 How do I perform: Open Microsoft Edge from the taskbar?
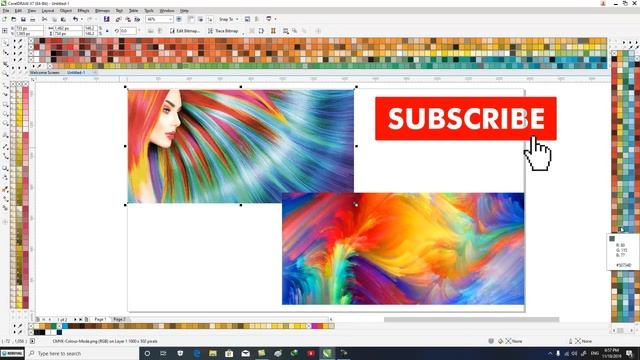196,353
